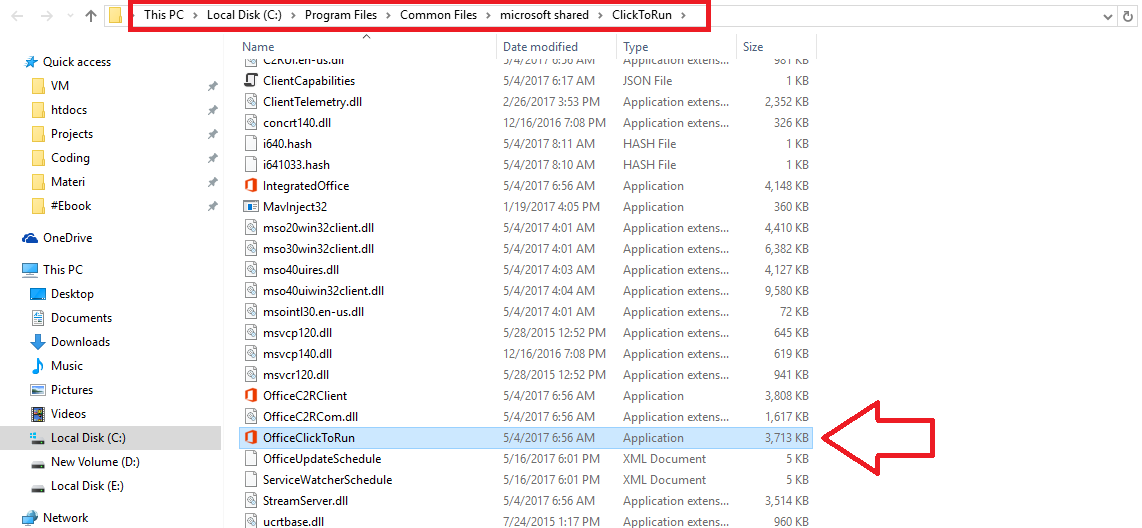The image size is (1142, 528).
Task: Open Music under This PC
Action: click(66, 366)
